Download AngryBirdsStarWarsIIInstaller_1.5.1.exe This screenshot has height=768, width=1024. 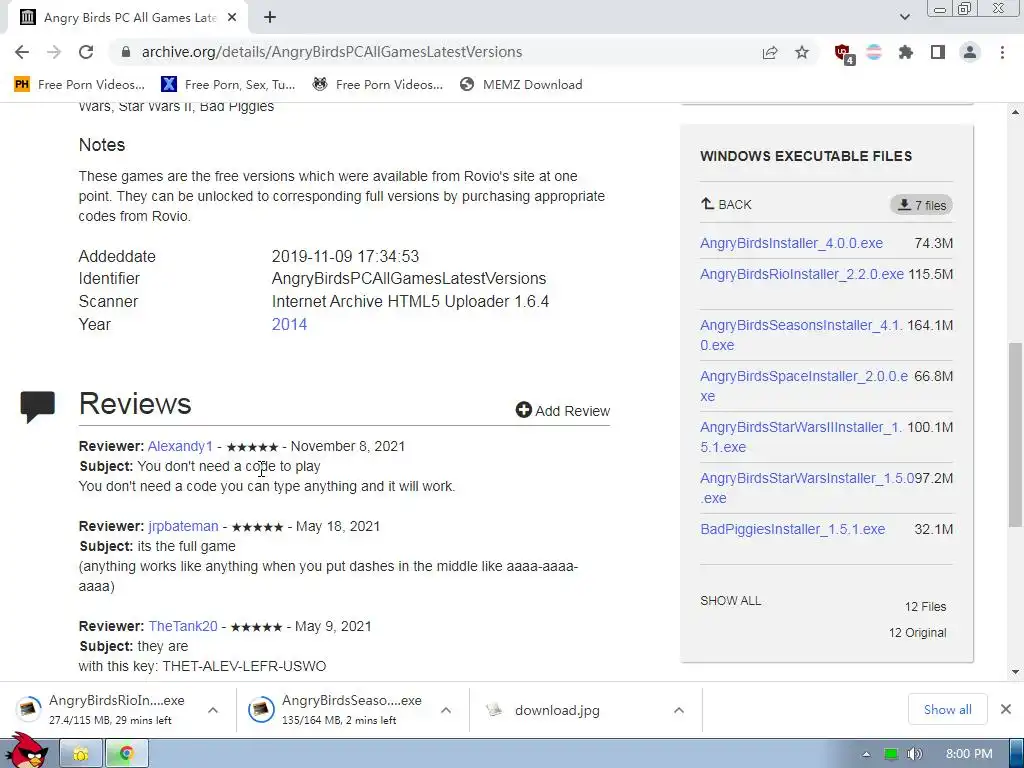tap(801, 437)
